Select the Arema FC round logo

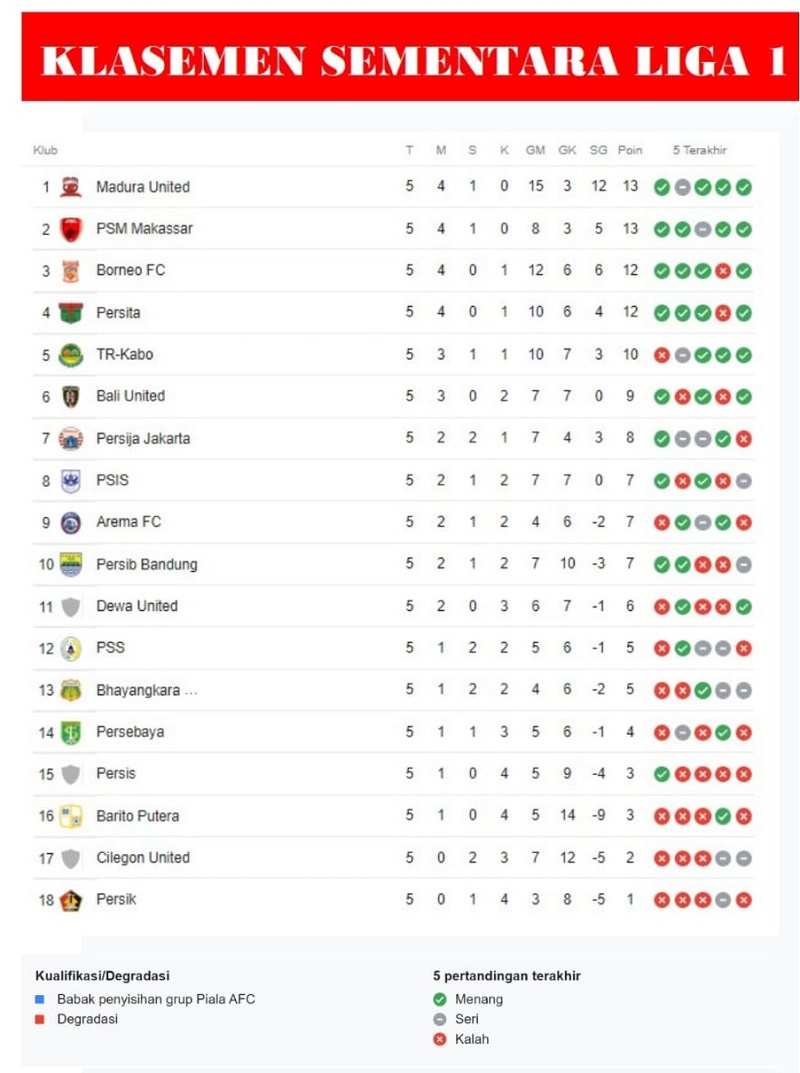click(70, 522)
